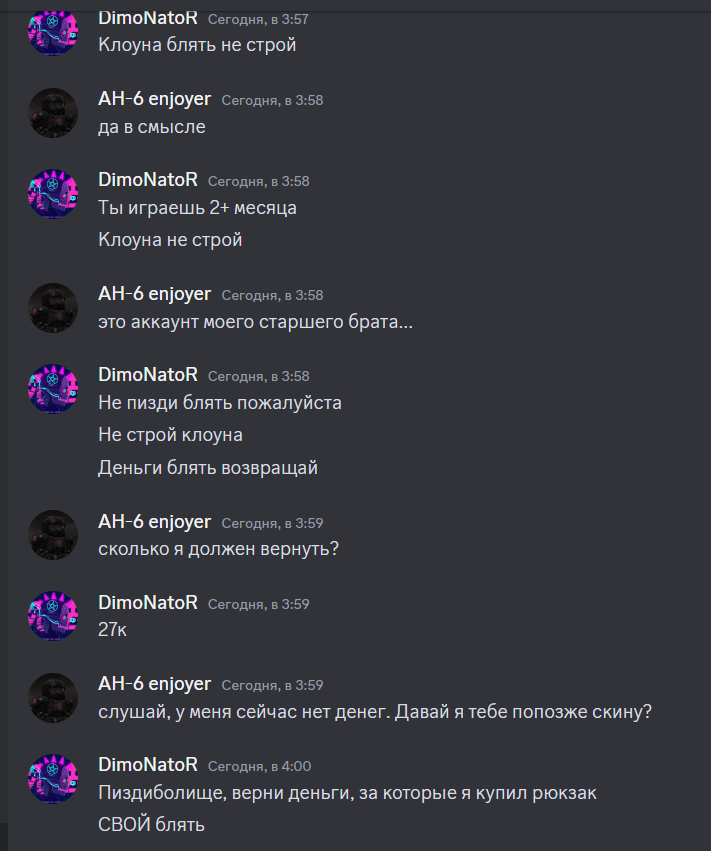
Task: Click the message about buying a "рюкзак"
Action: (x=347, y=793)
